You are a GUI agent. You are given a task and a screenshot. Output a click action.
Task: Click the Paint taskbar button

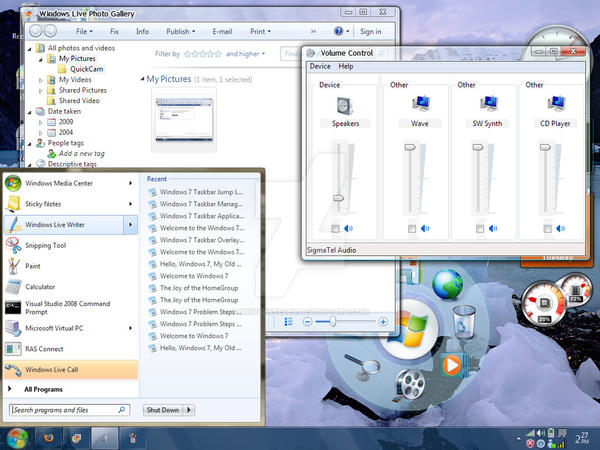(133, 437)
